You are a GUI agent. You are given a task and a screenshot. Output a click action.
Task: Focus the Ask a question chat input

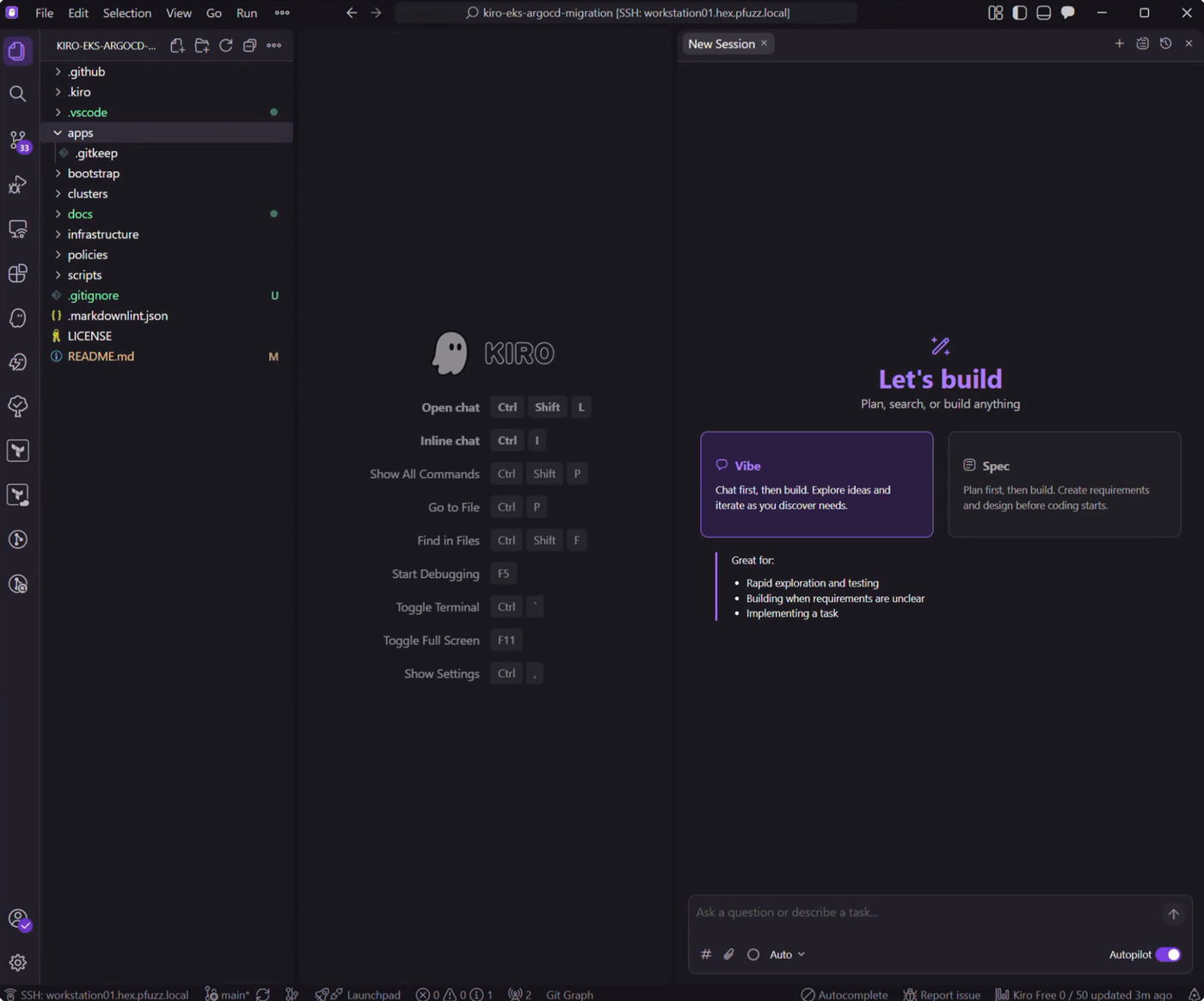point(924,912)
